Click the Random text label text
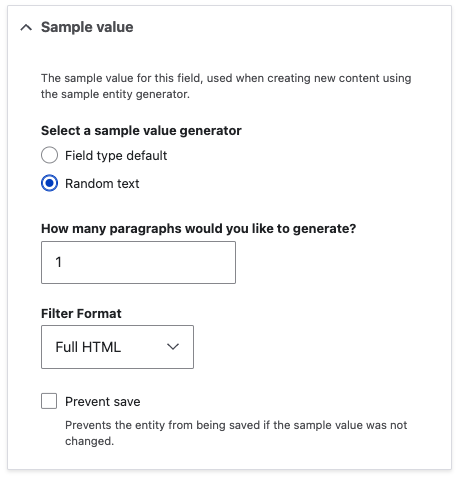 [x=102, y=183]
